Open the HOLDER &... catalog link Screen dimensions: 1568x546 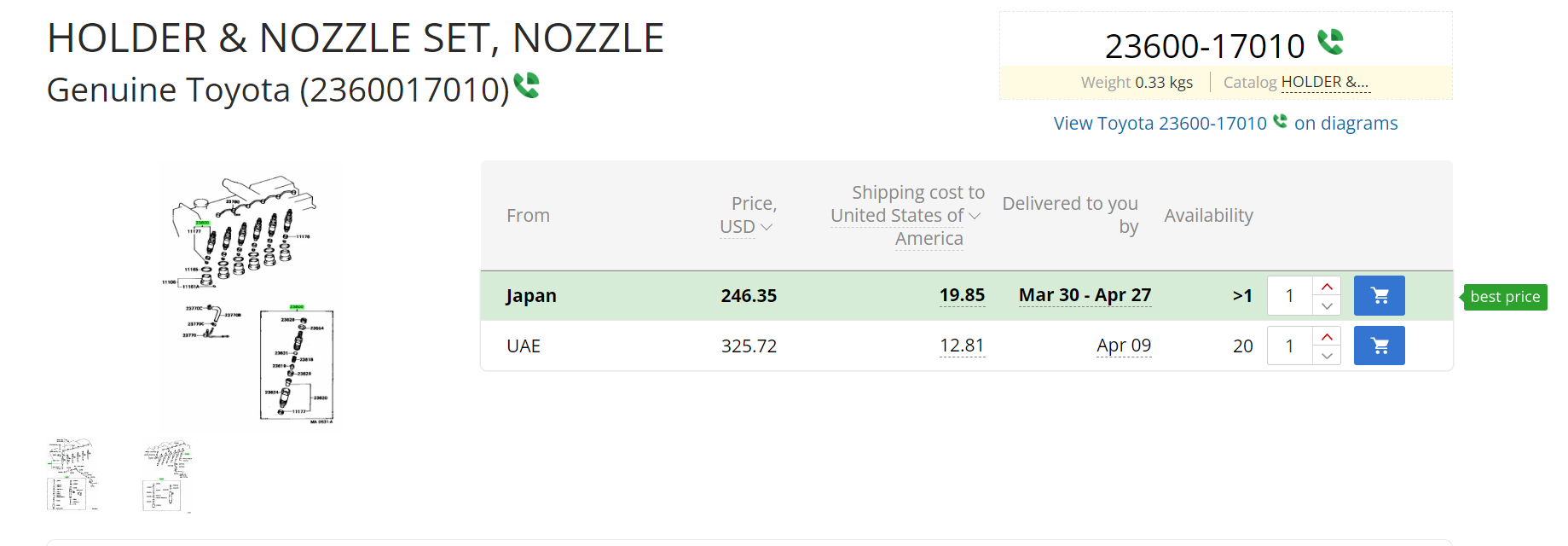click(x=1325, y=82)
